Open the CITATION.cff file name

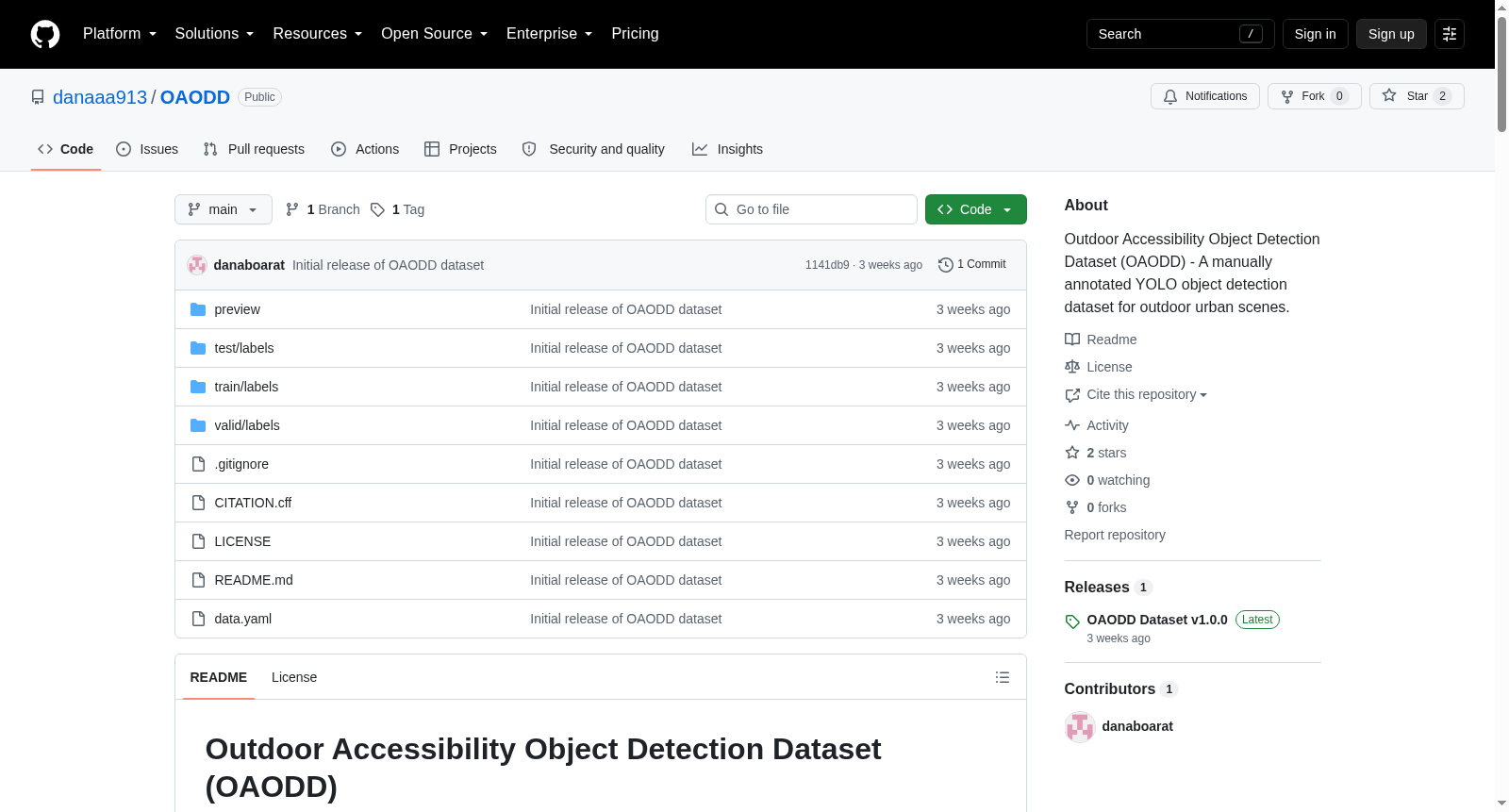click(253, 503)
